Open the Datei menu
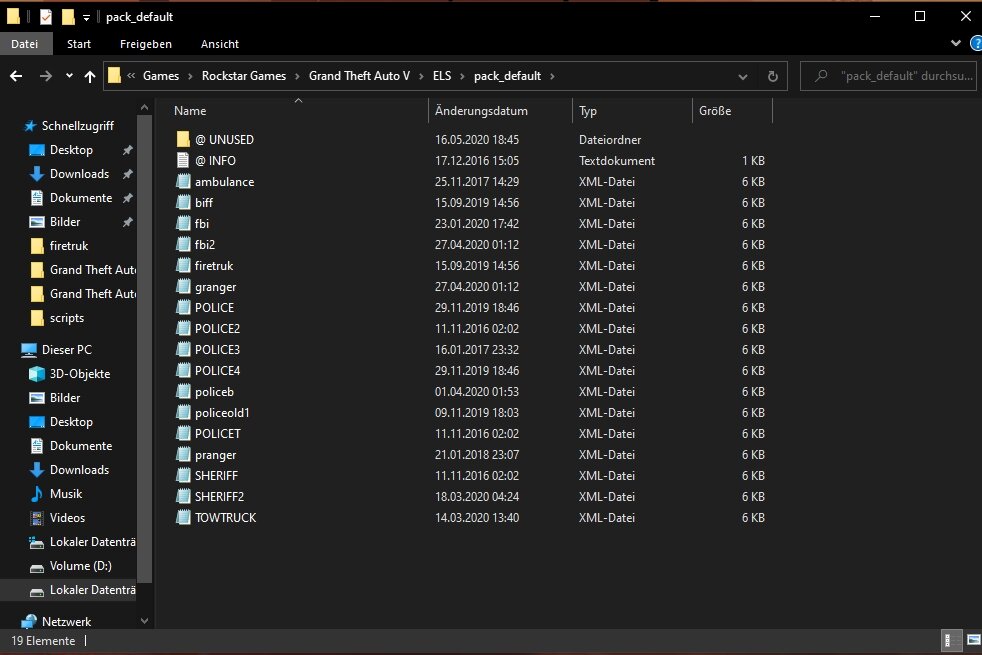This screenshot has width=982, height=655. 24,44
